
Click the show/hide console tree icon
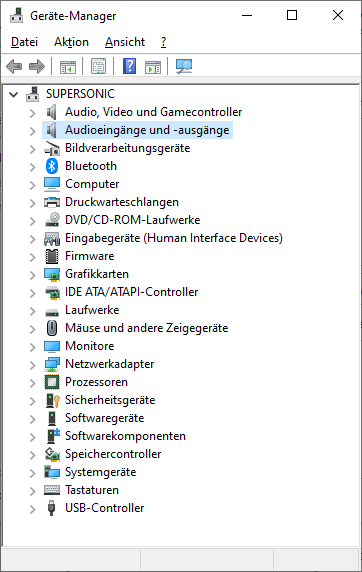(x=68, y=67)
